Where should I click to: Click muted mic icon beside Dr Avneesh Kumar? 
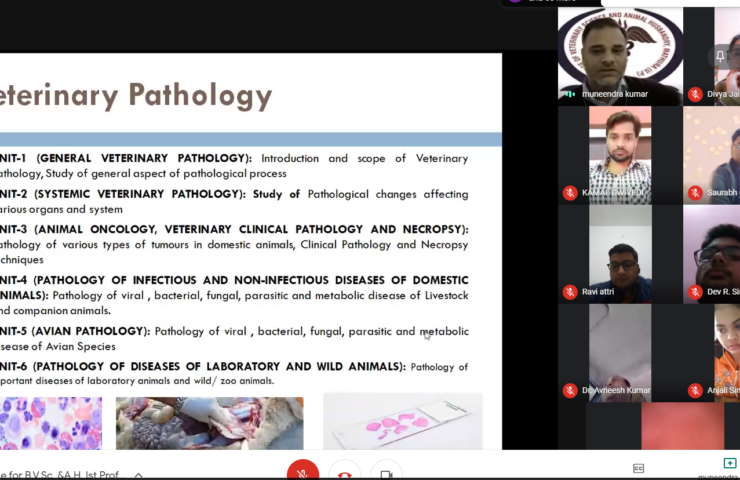[570, 390]
